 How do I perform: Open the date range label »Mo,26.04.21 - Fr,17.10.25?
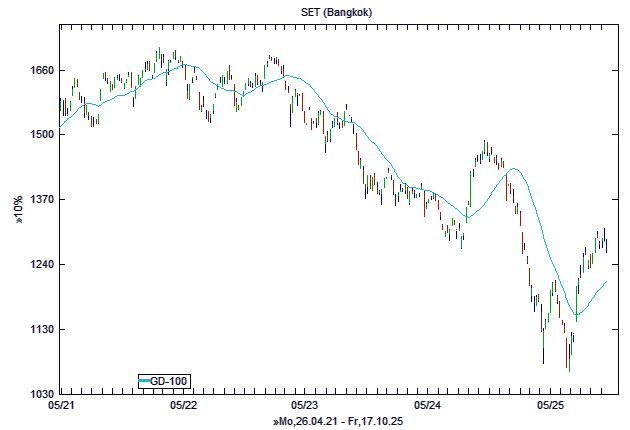pos(338,422)
